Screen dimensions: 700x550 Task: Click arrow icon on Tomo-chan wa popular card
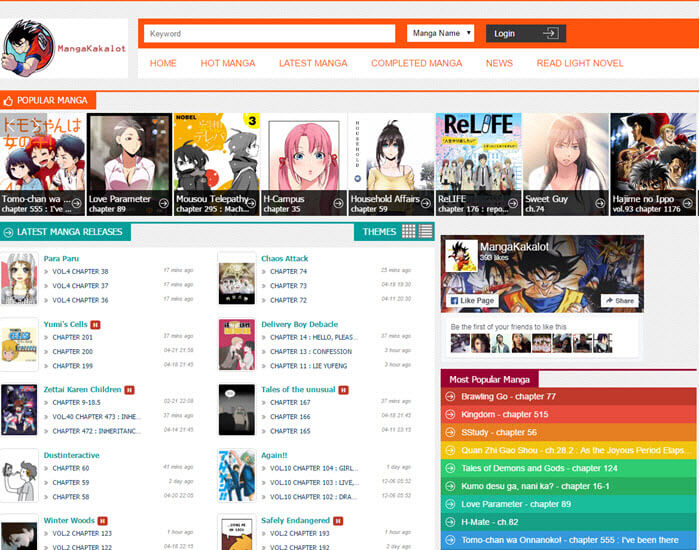click(77, 203)
